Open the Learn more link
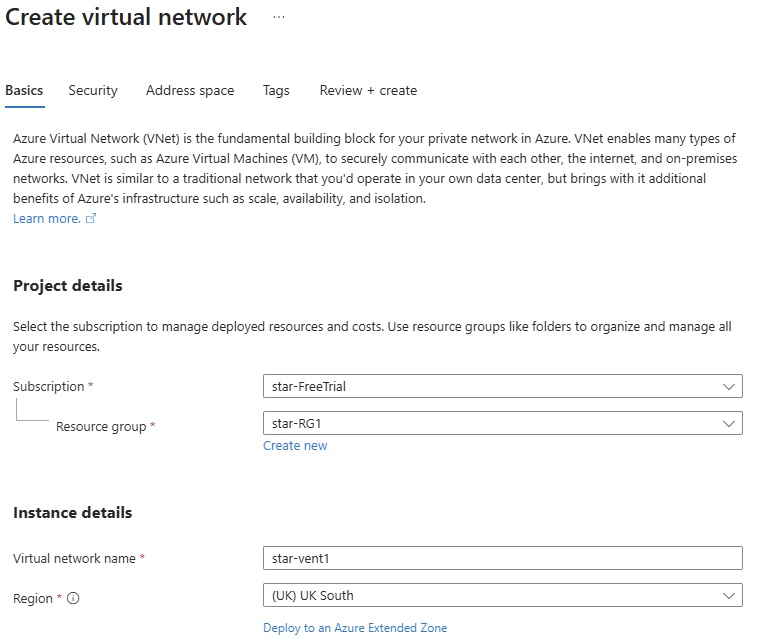The height and width of the screenshot is (644, 766). [46, 218]
